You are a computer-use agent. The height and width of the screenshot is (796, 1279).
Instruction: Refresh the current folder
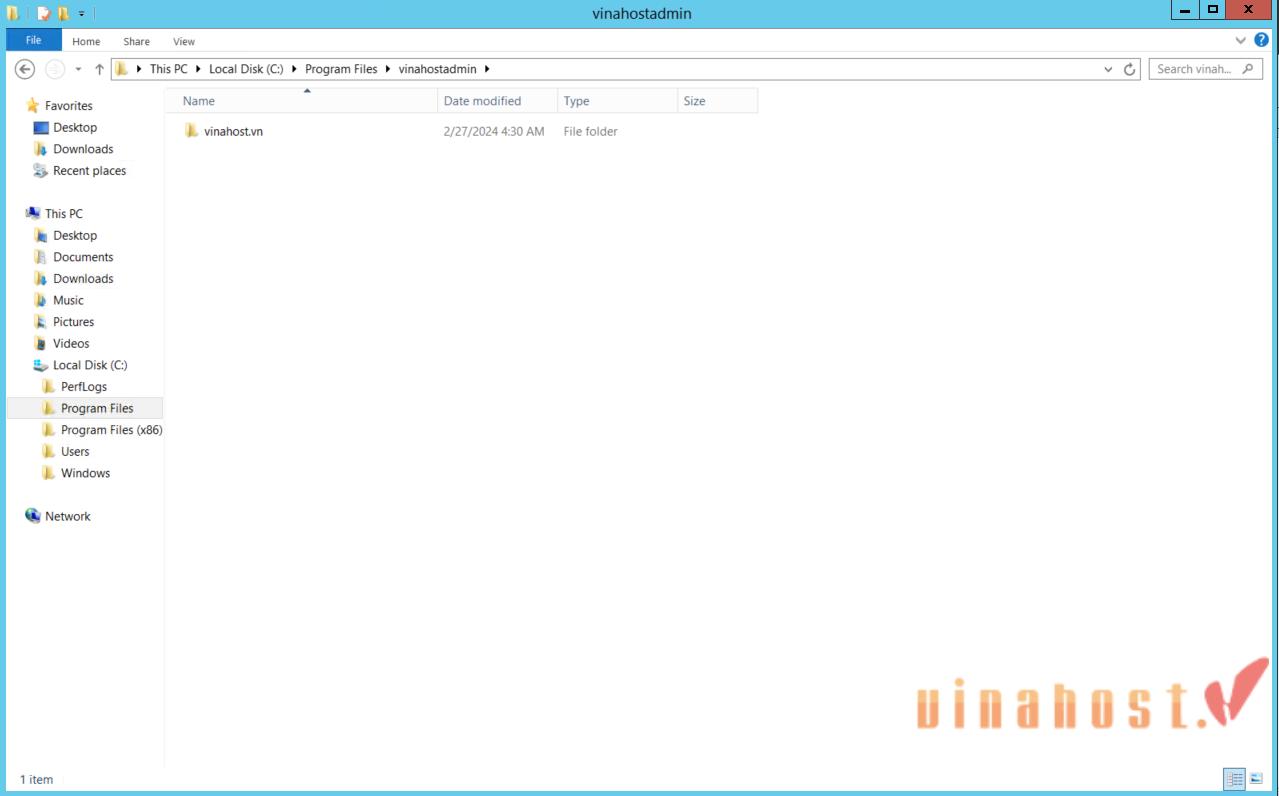click(1130, 69)
